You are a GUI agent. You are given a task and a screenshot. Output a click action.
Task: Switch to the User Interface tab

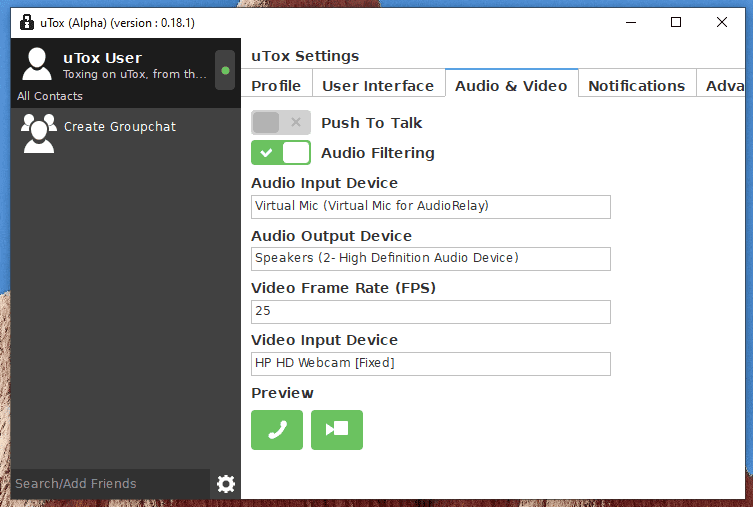click(x=378, y=85)
